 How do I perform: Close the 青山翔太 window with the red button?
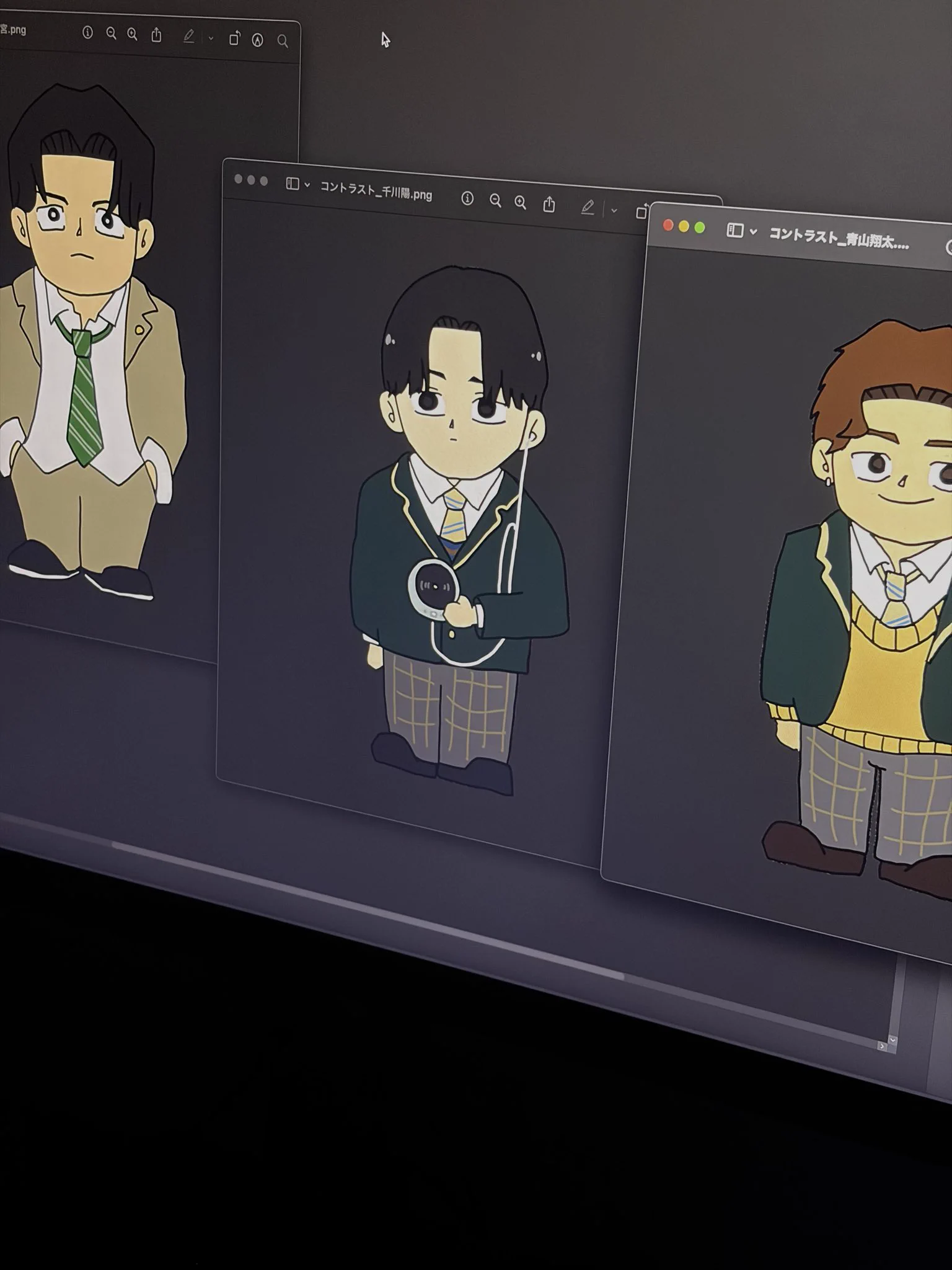point(668,226)
